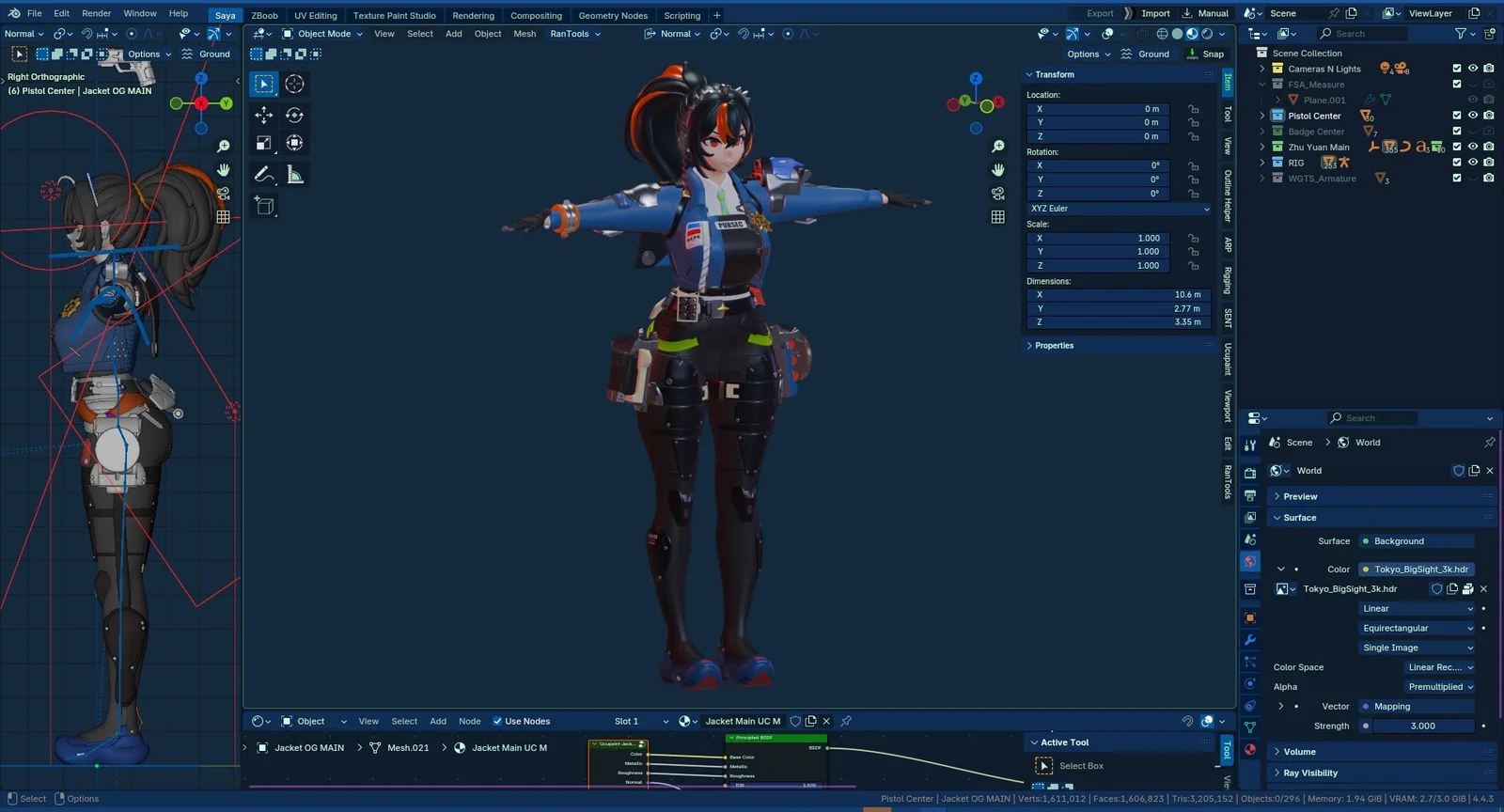Choose the Move tool
Viewport: 1504px width, 812px height.
[x=264, y=115]
